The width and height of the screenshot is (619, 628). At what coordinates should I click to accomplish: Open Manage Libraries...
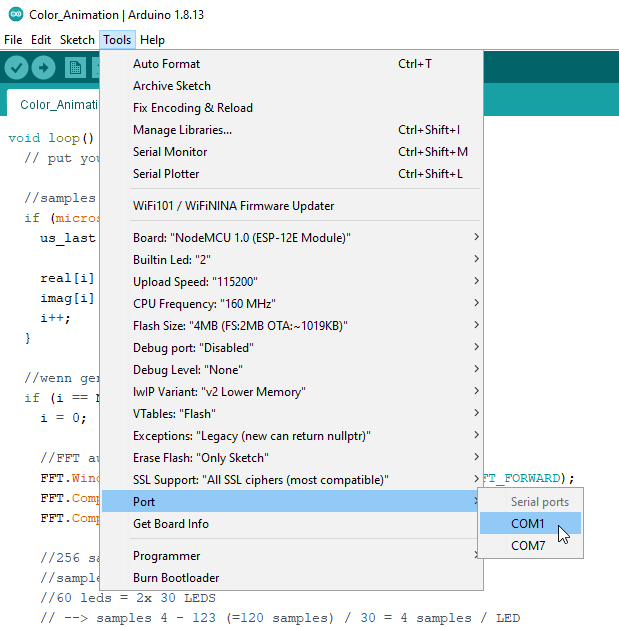(291, 130)
